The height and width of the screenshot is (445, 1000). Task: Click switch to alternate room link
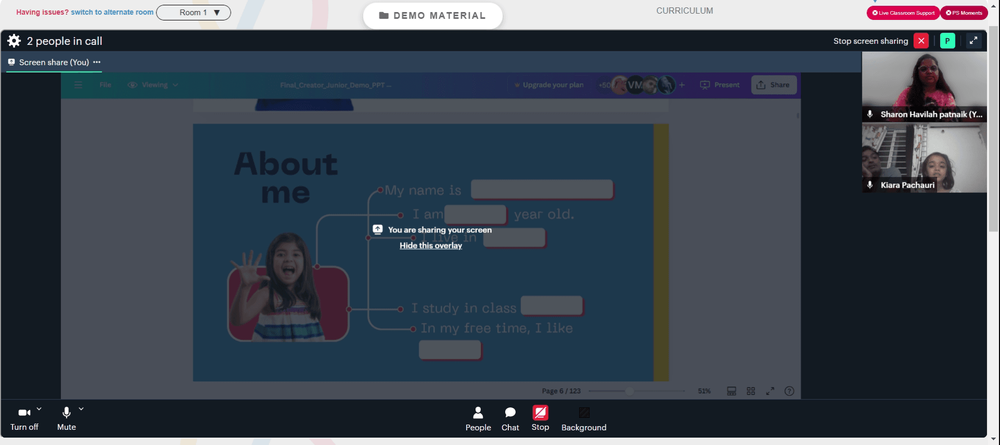(112, 12)
